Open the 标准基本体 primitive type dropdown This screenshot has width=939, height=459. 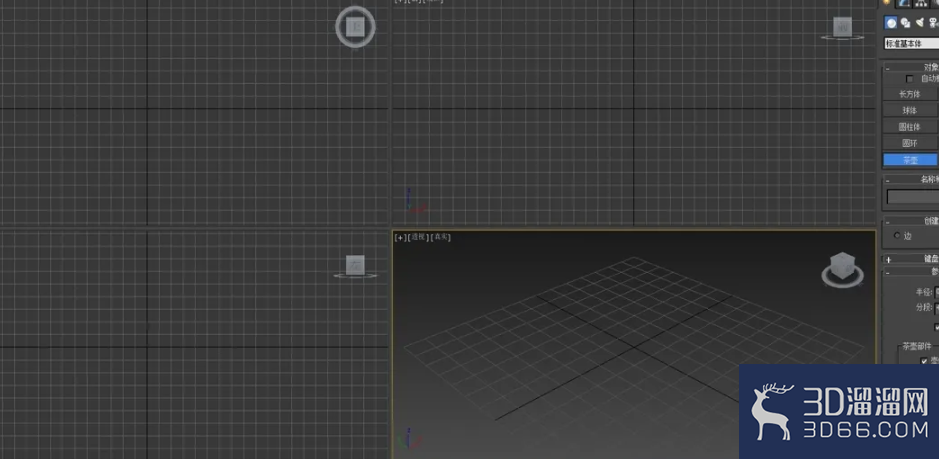point(911,44)
